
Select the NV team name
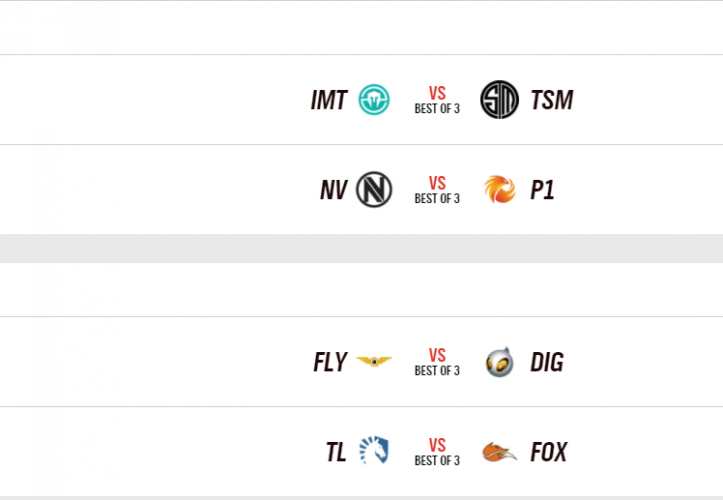pyautogui.click(x=333, y=190)
